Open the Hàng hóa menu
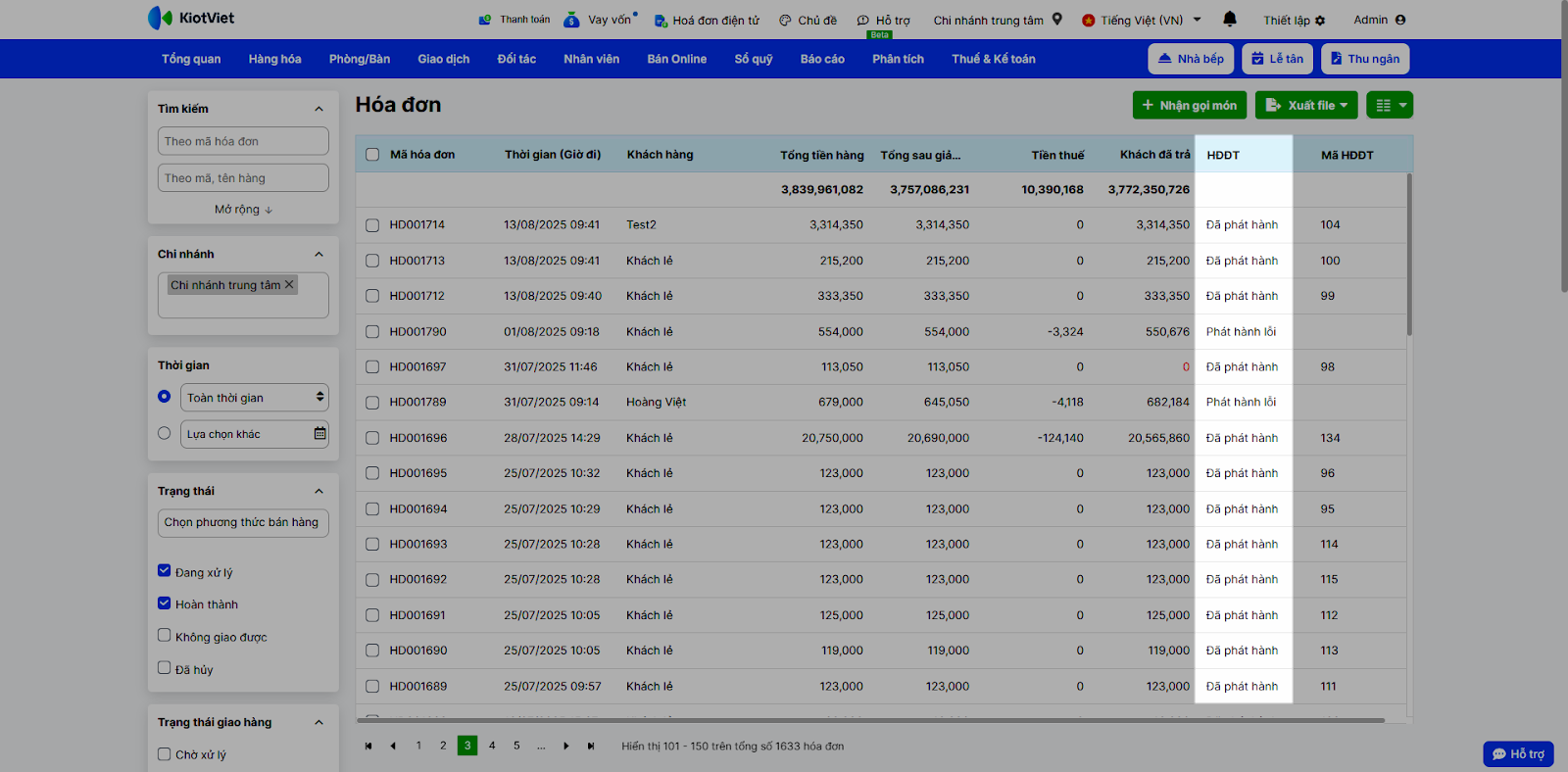This screenshot has width=1568, height=772. 274,59
